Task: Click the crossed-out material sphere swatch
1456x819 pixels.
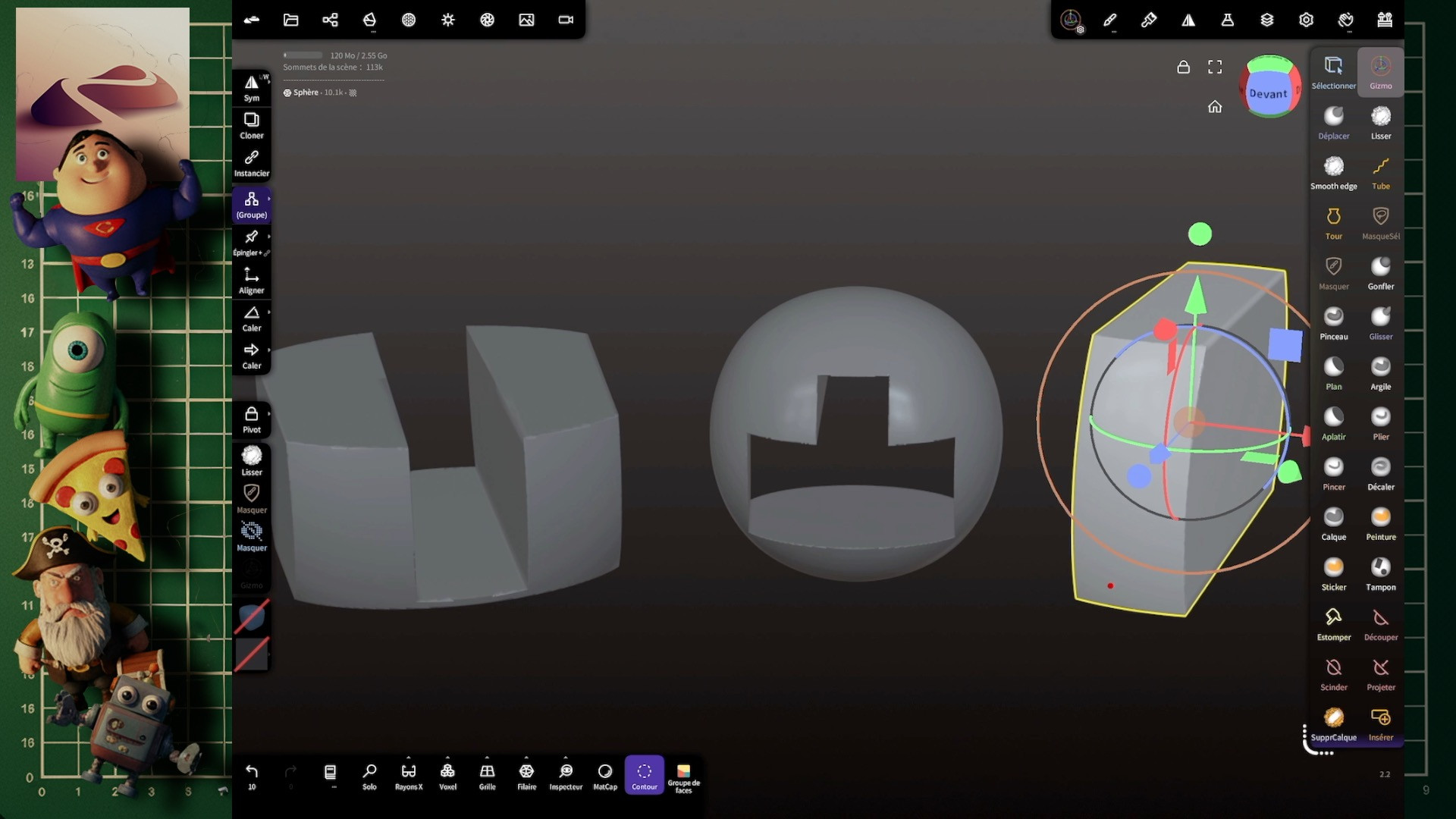Action: 252,617
